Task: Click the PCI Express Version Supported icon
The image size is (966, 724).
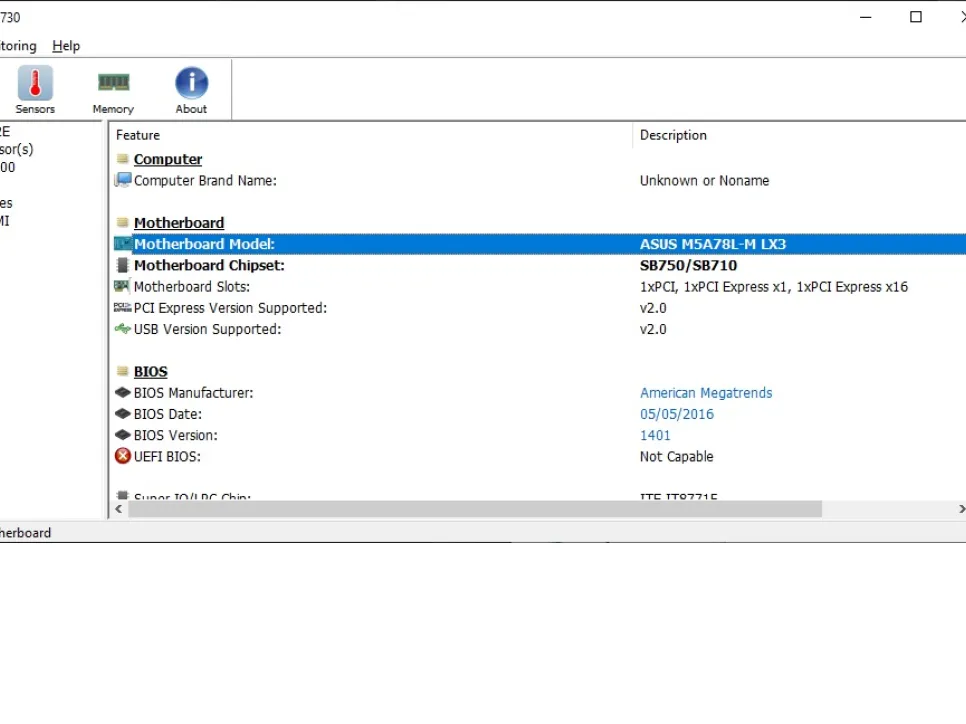Action: point(123,308)
